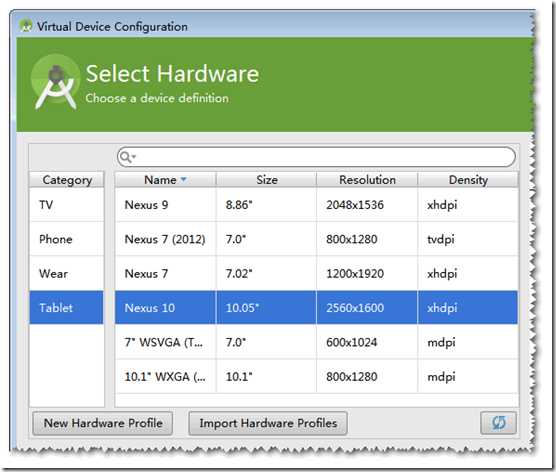Sort by Size column header

[x=267, y=180]
